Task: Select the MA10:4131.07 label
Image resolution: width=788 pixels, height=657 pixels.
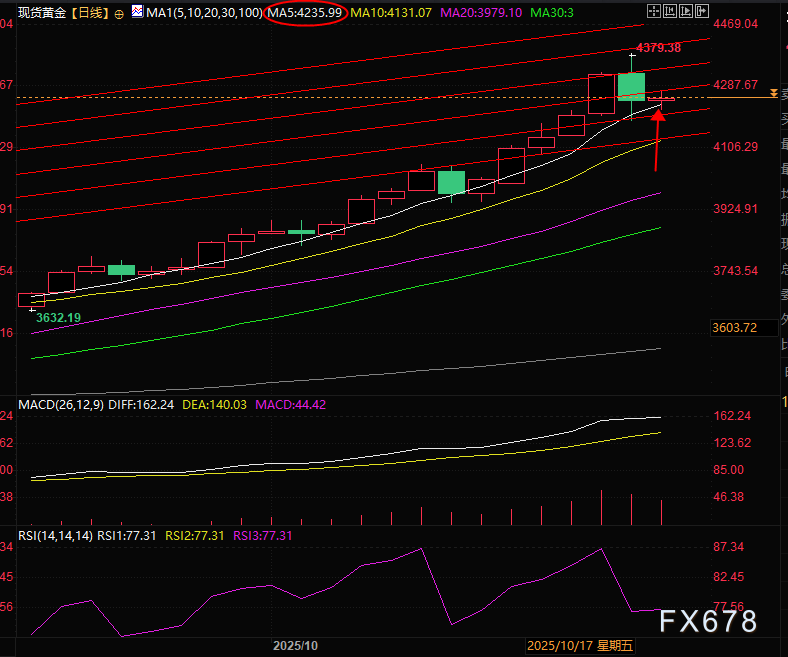Action: click(391, 13)
